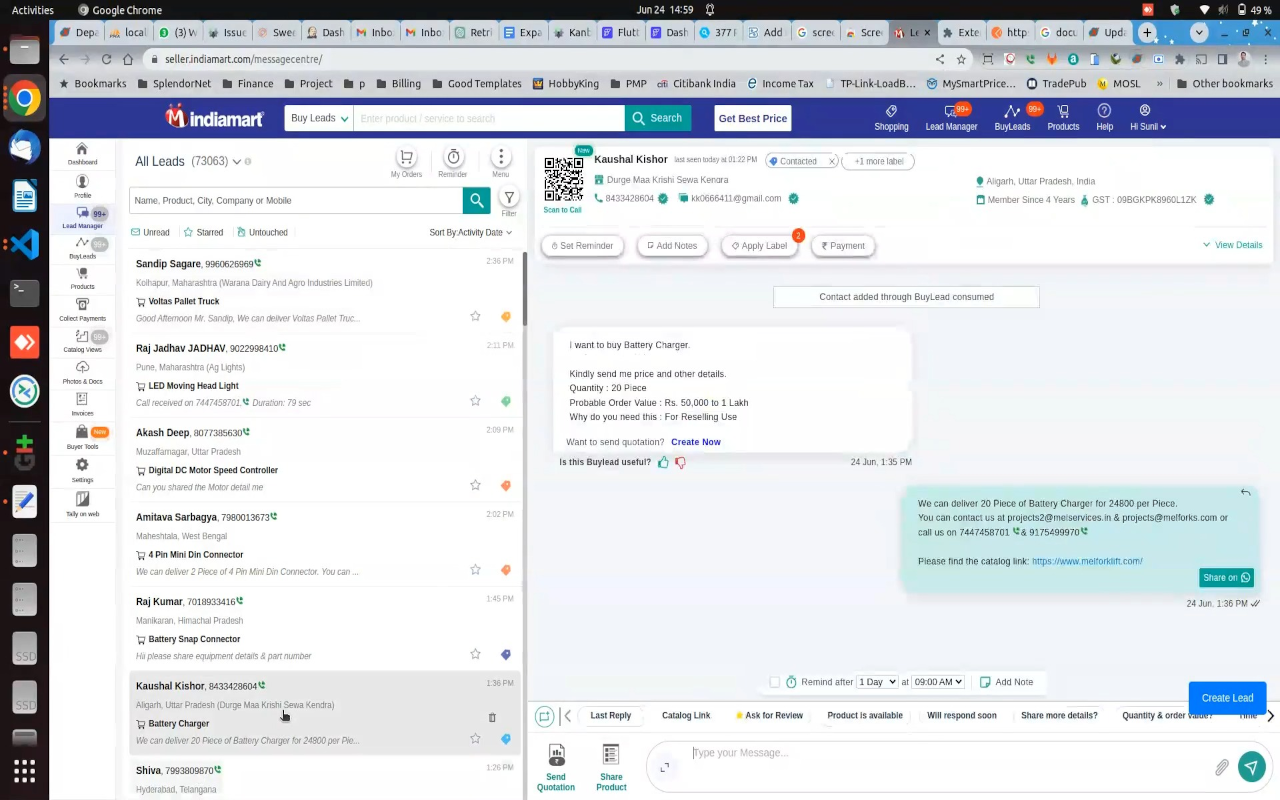Open the leads Filter panel
This screenshot has width=1280, height=800.
point(509,200)
